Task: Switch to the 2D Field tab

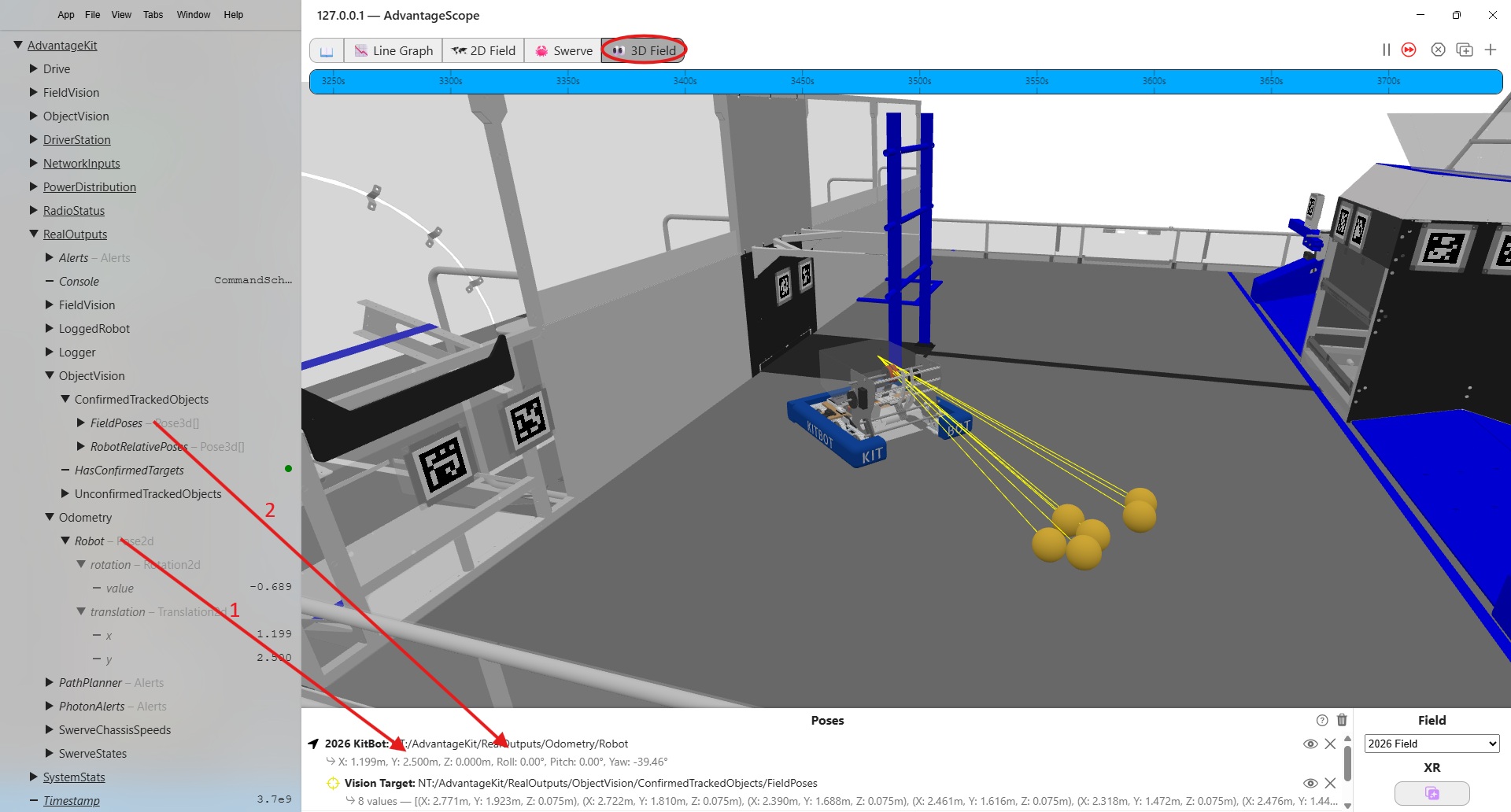Action: click(x=483, y=50)
